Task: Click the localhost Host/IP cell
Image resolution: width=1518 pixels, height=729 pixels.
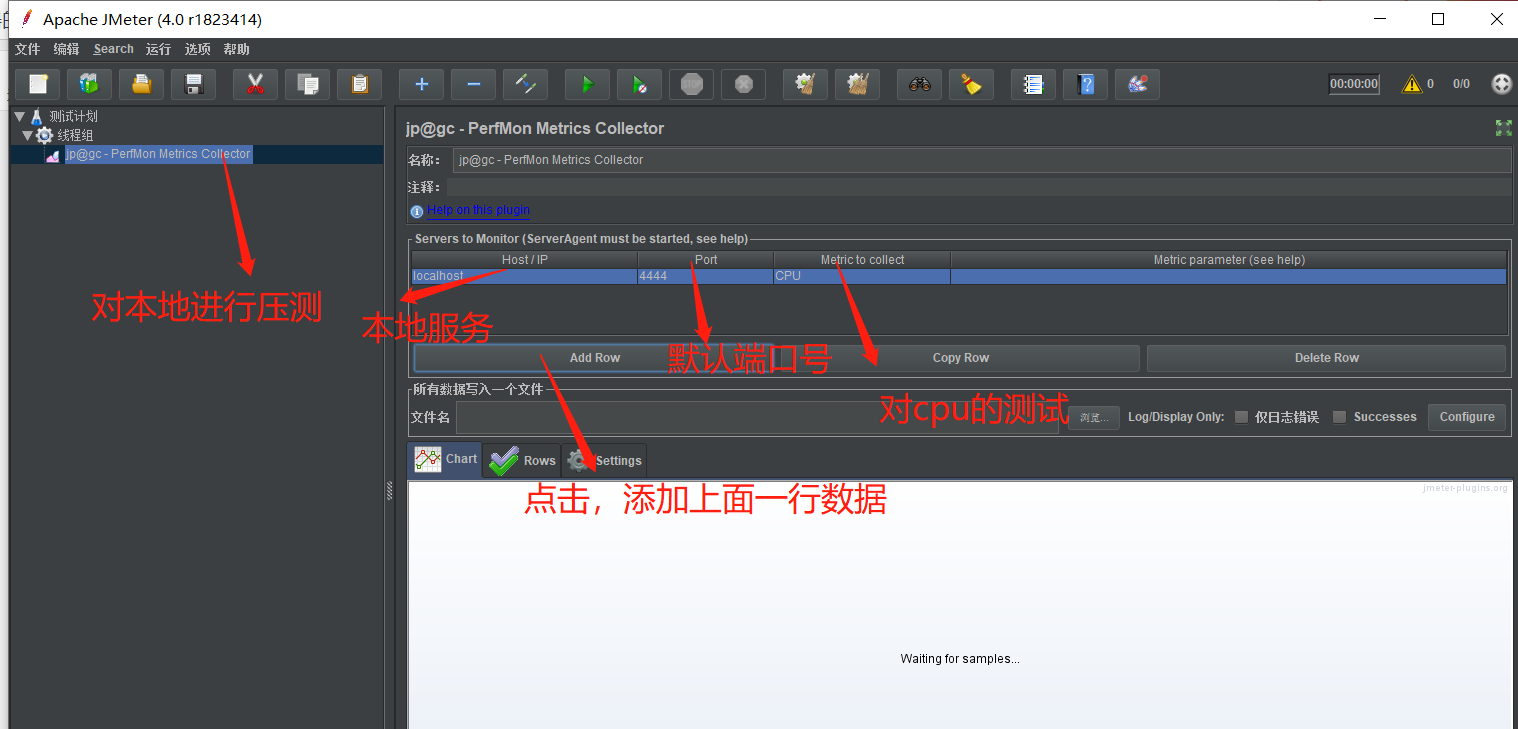Action: (x=524, y=276)
